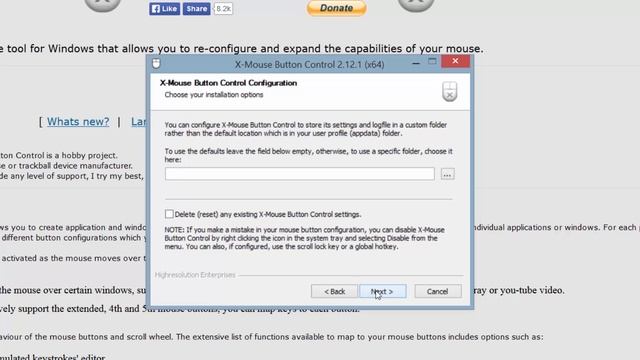Screen dimensions: 640x360
Task: Focus the custom folder path field
Action: tap(300, 174)
